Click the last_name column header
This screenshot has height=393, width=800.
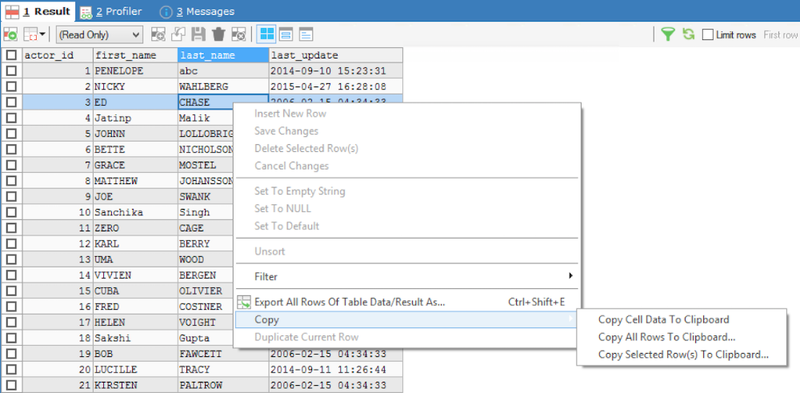click(x=223, y=55)
